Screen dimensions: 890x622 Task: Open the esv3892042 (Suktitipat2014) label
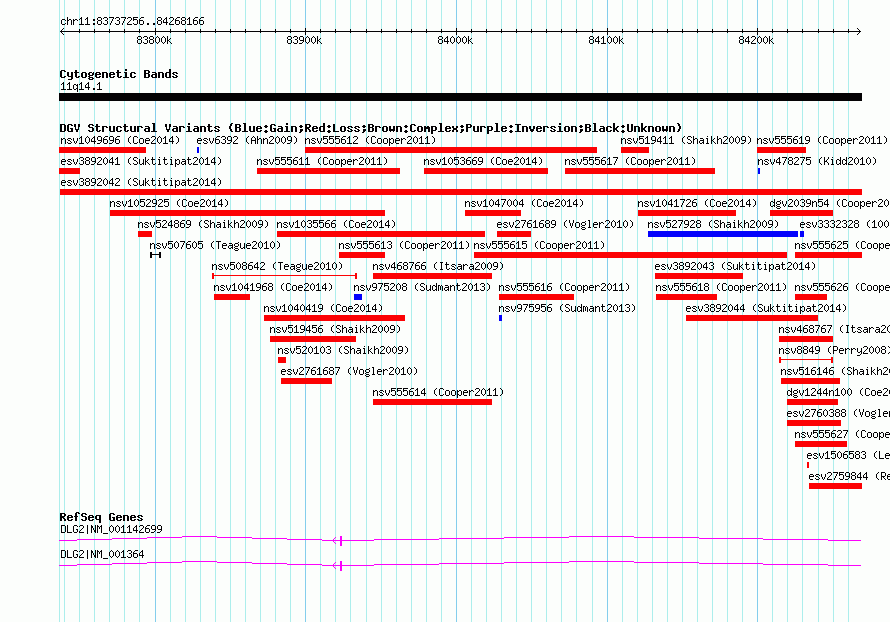click(x=141, y=182)
